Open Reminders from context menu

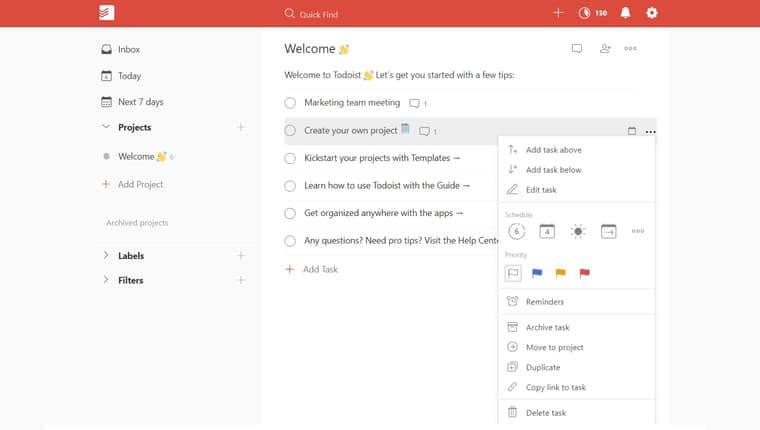[577, 302]
